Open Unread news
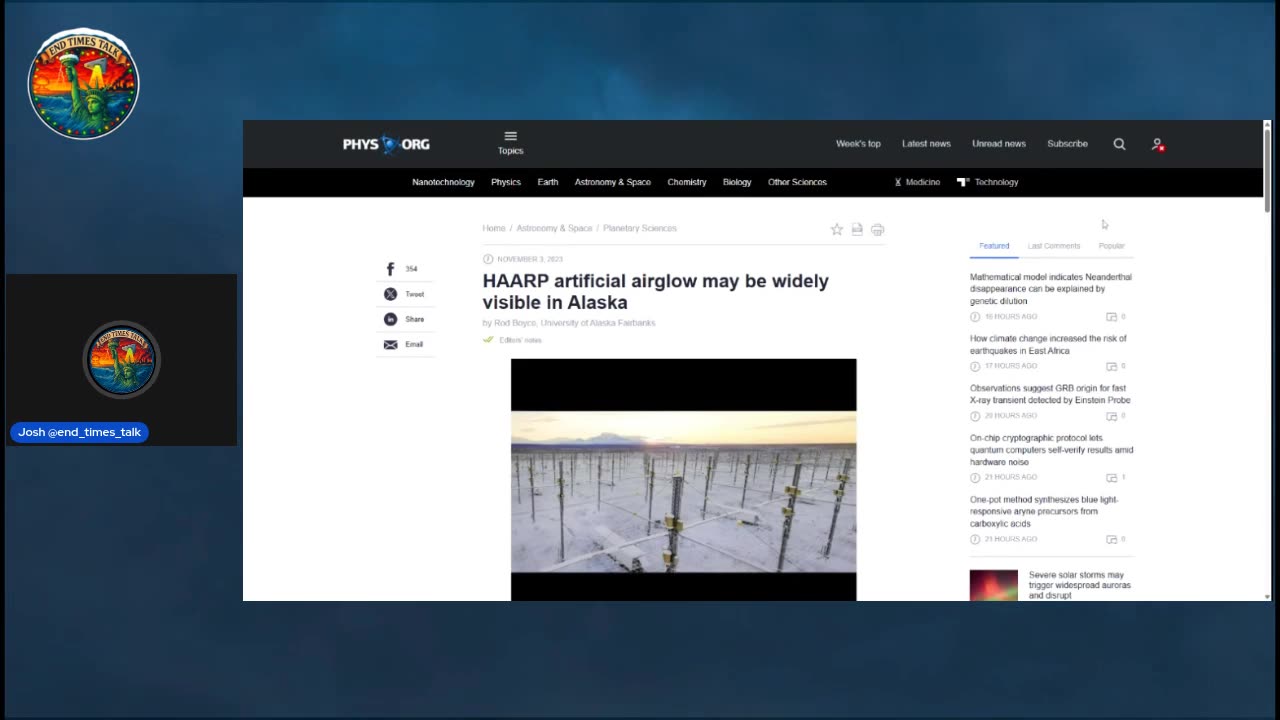Image resolution: width=1280 pixels, height=720 pixels. [999, 144]
